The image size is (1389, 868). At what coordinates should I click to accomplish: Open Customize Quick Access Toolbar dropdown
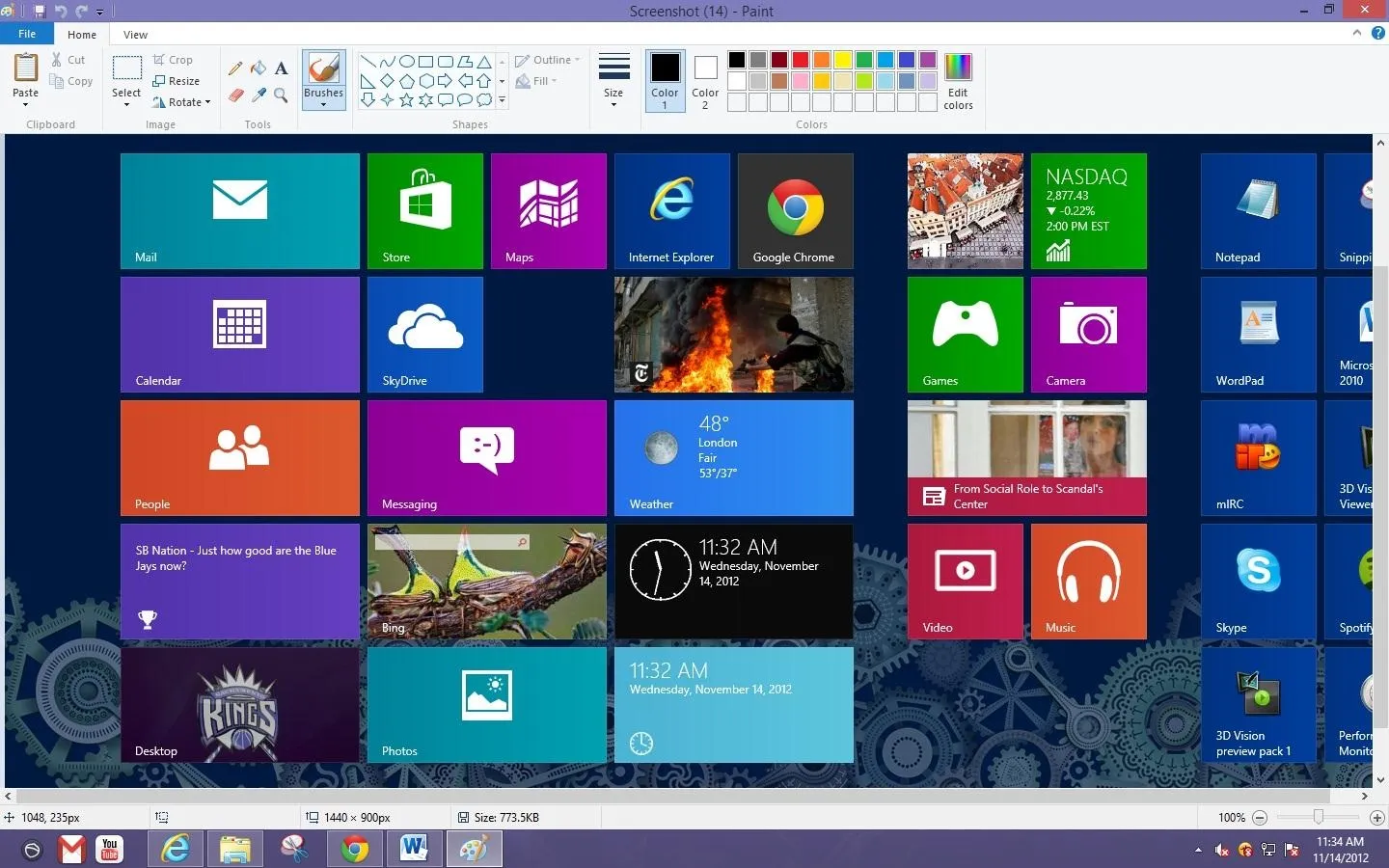pos(99,13)
